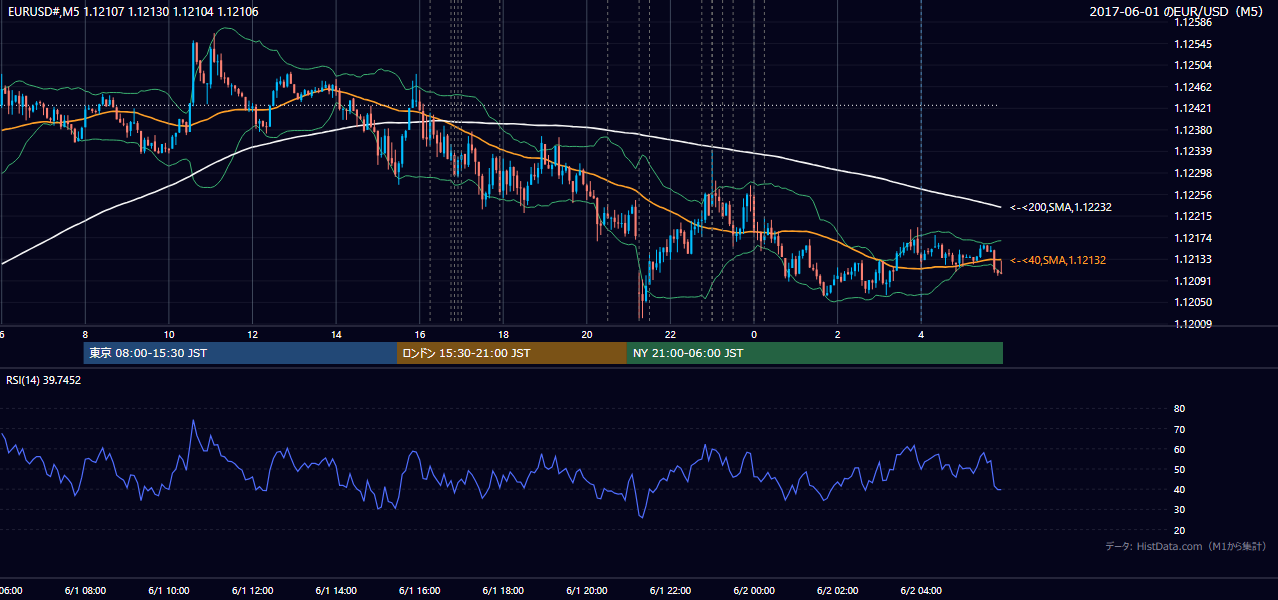
Task: Click the RSI(14) 39.7452 indicator label
Action: [x=44, y=380]
